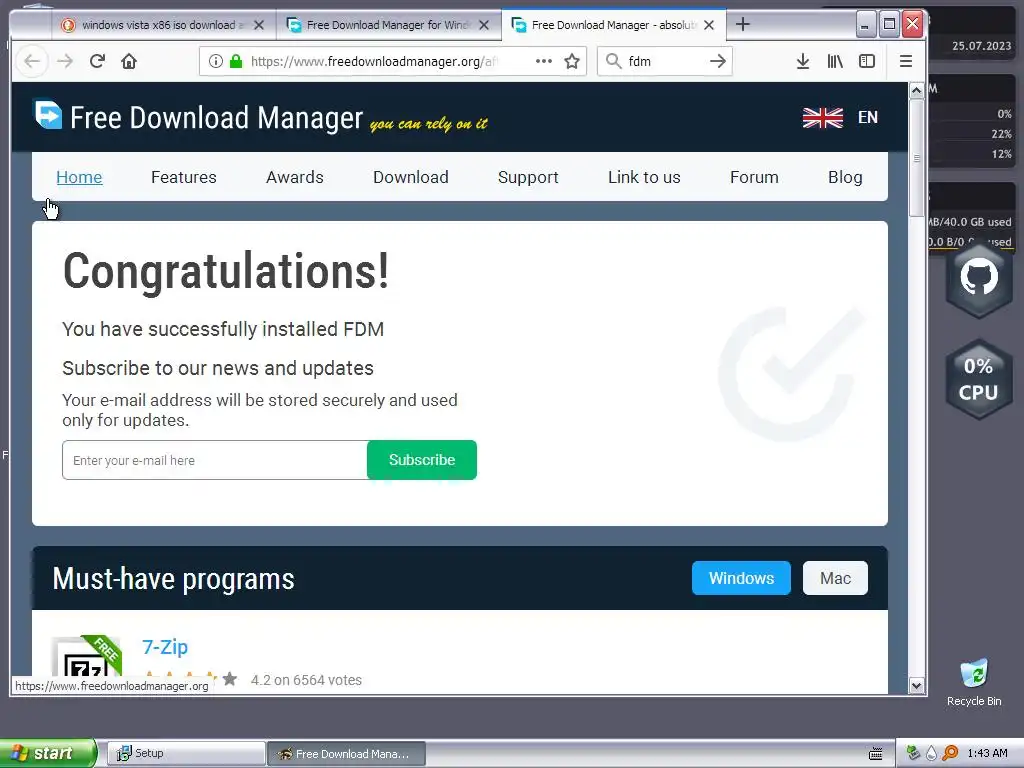The height and width of the screenshot is (768, 1024).
Task: Click the Free Download Manager logo icon
Action: point(48,115)
